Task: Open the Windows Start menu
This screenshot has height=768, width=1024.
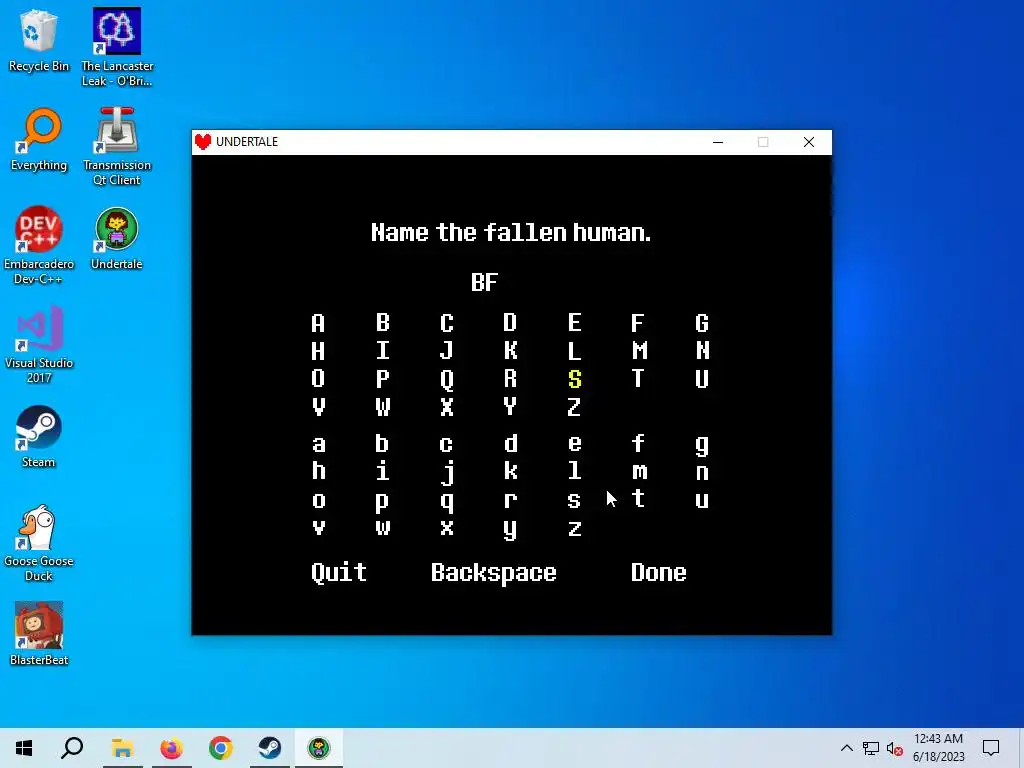Action: (24, 748)
